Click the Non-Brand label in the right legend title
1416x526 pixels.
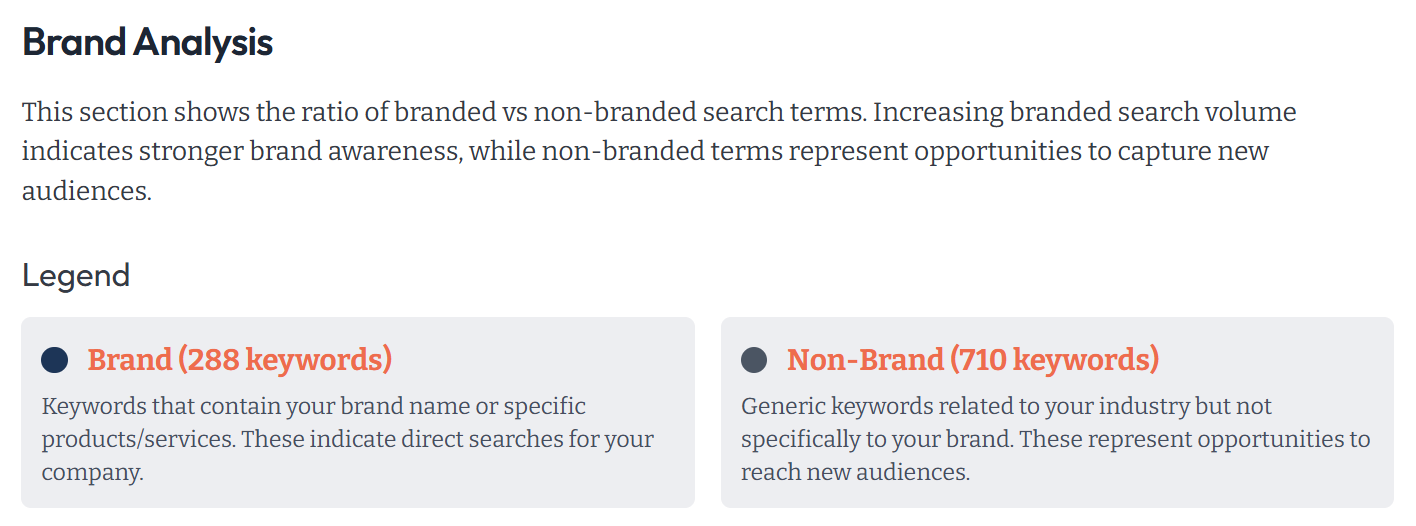tap(865, 360)
